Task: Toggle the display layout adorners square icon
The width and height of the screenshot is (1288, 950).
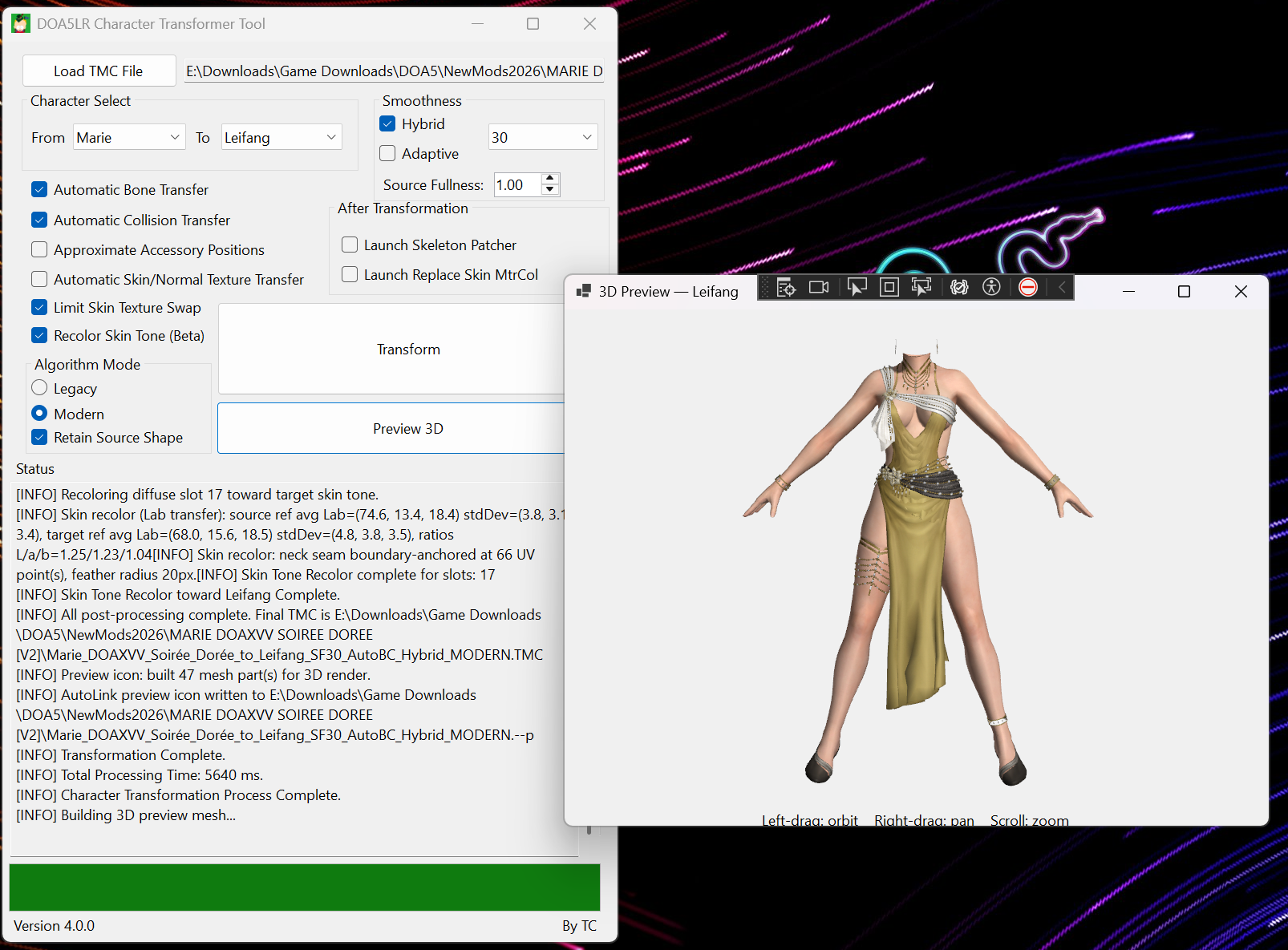Action: pos(889,287)
